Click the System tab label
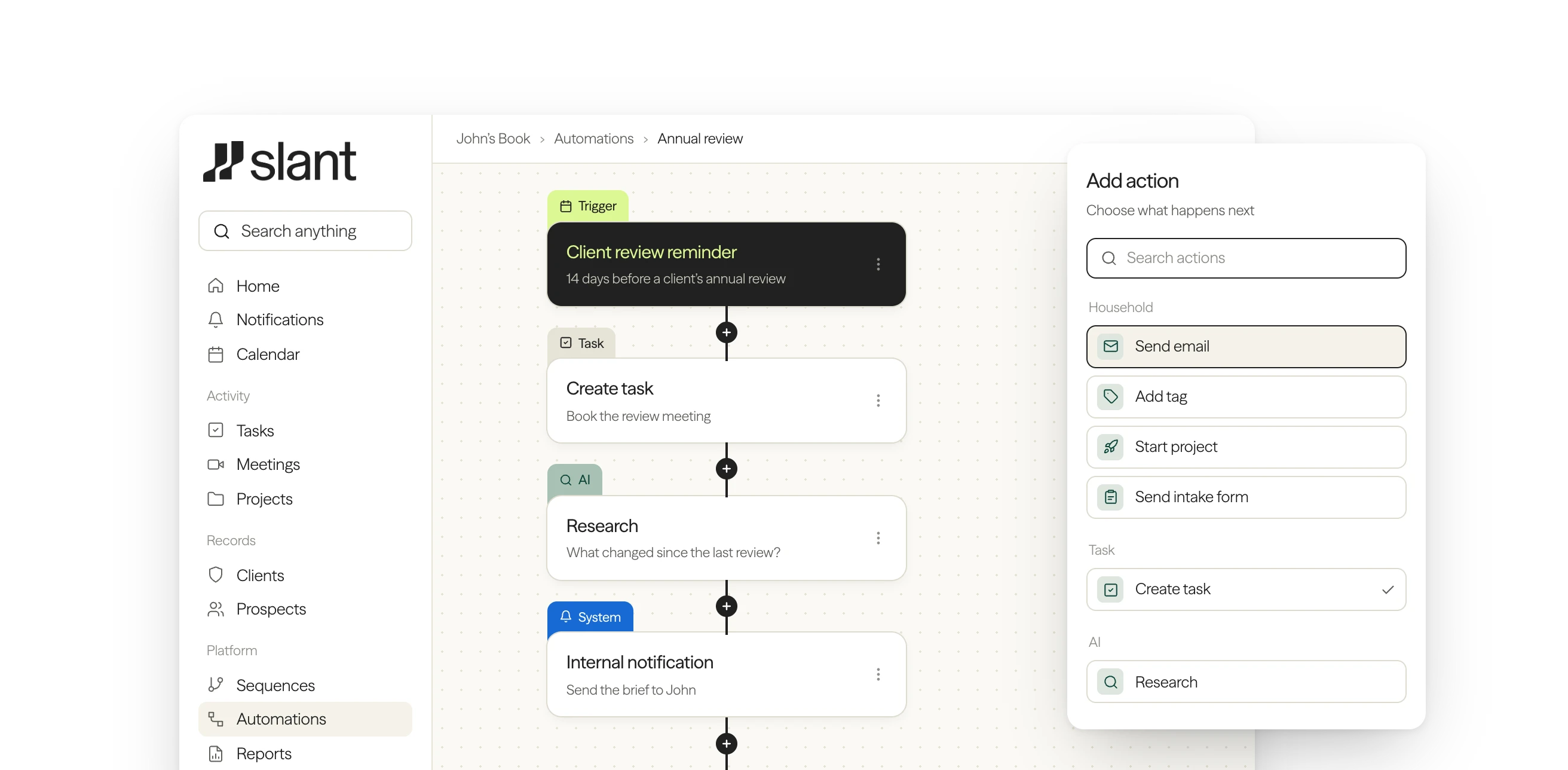Viewport: 1568px width, 770px height. pyautogui.click(x=590, y=617)
